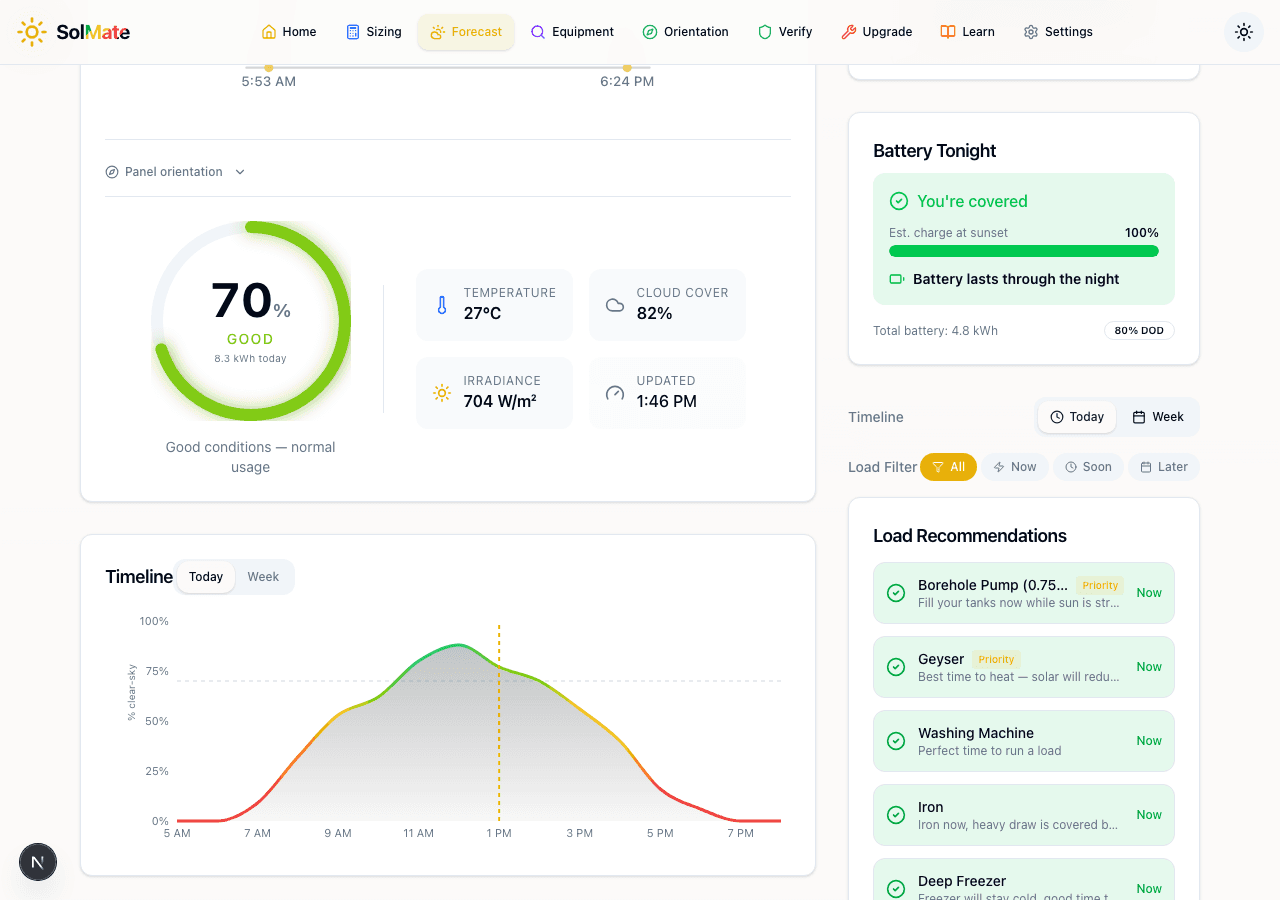Toggle the light/dark theme switch
This screenshot has width=1280, height=900.
[x=1243, y=31]
